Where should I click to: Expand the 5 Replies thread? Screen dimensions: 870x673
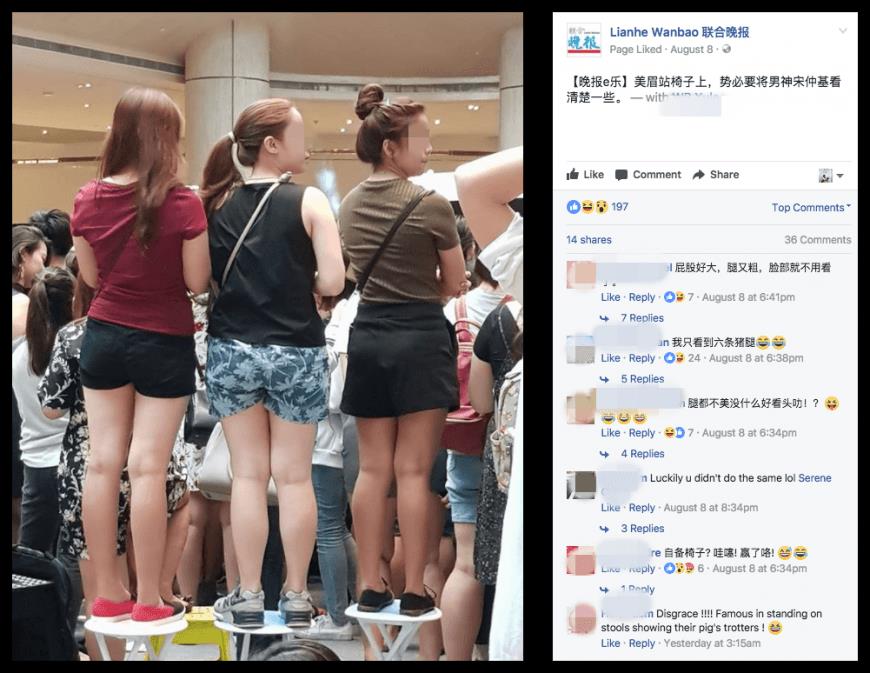point(643,379)
